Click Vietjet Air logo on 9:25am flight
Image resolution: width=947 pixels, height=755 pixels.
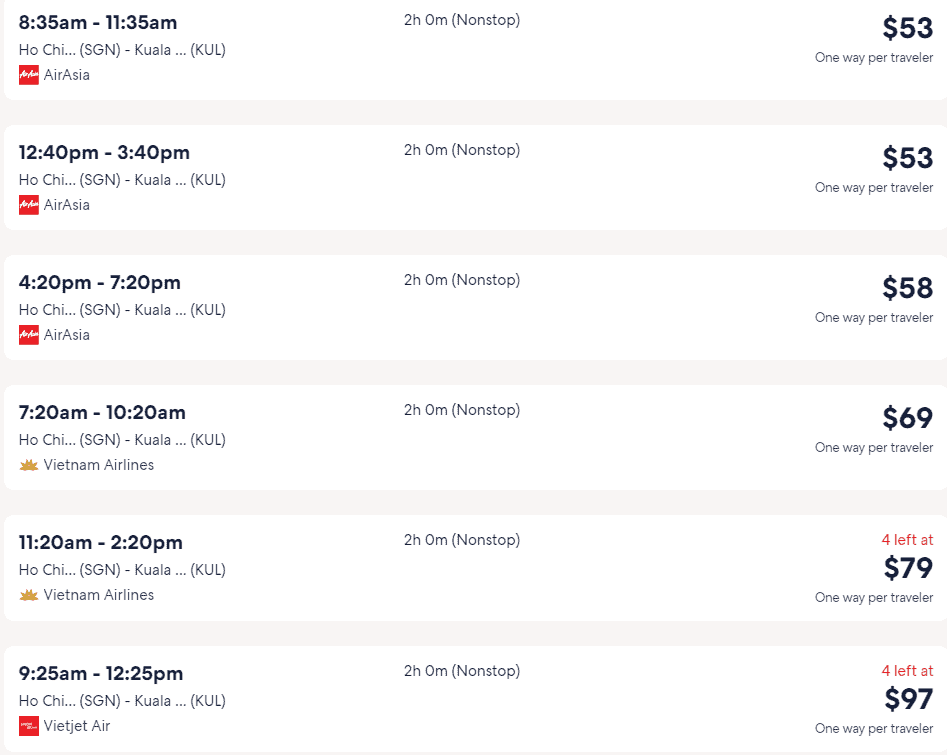[28, 726]
